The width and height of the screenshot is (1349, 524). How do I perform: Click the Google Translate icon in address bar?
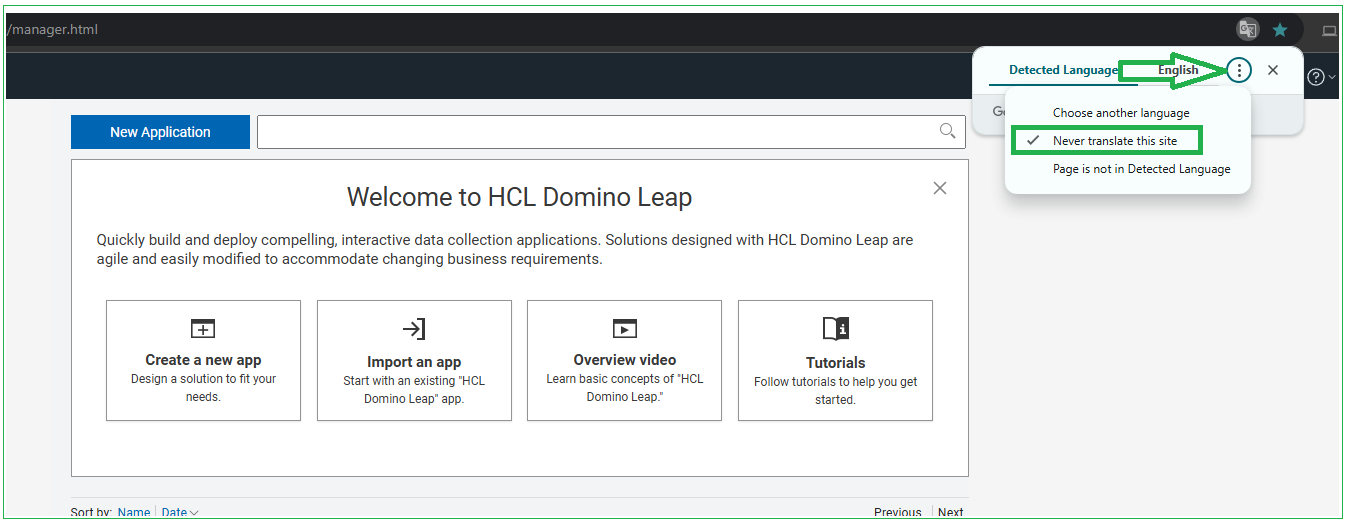[1247, 30]
